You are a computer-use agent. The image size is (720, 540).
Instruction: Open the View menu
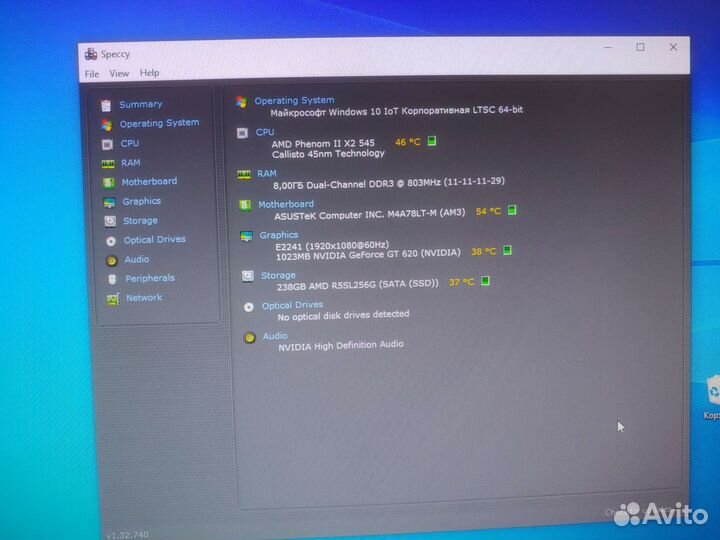tap(119, 73)
